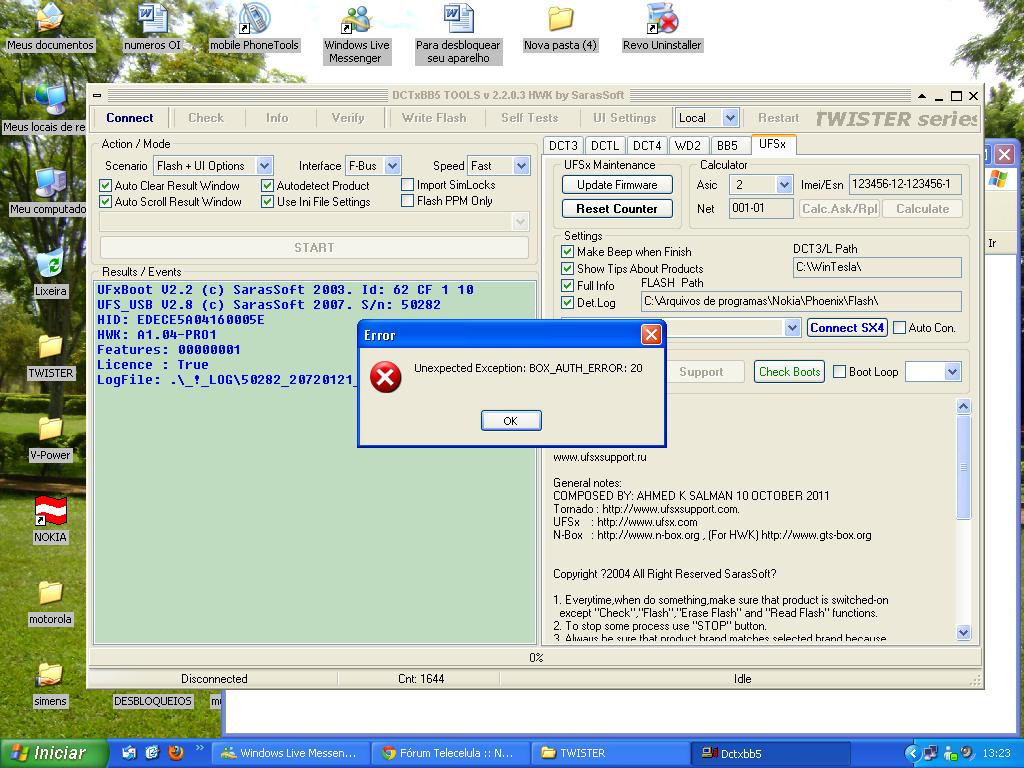Image resolution: width=1024 pixels, height=768 pixels.
Task: Open the simens desktop folder
Action: pyautogui.click(x=50, y=684)
